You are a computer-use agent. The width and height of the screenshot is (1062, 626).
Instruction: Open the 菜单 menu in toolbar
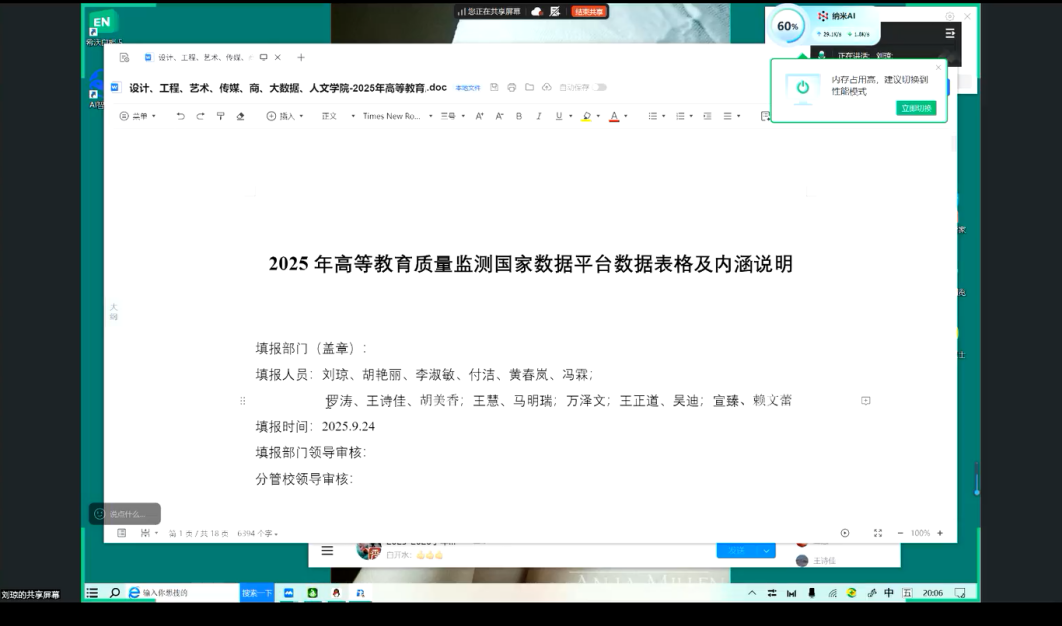(x=138, y=116)
